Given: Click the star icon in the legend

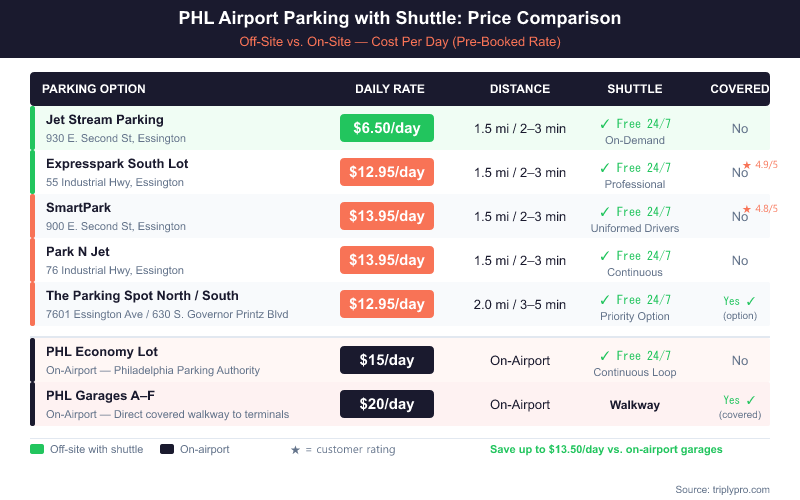Looking at the screenshot, I should [295, 450].
